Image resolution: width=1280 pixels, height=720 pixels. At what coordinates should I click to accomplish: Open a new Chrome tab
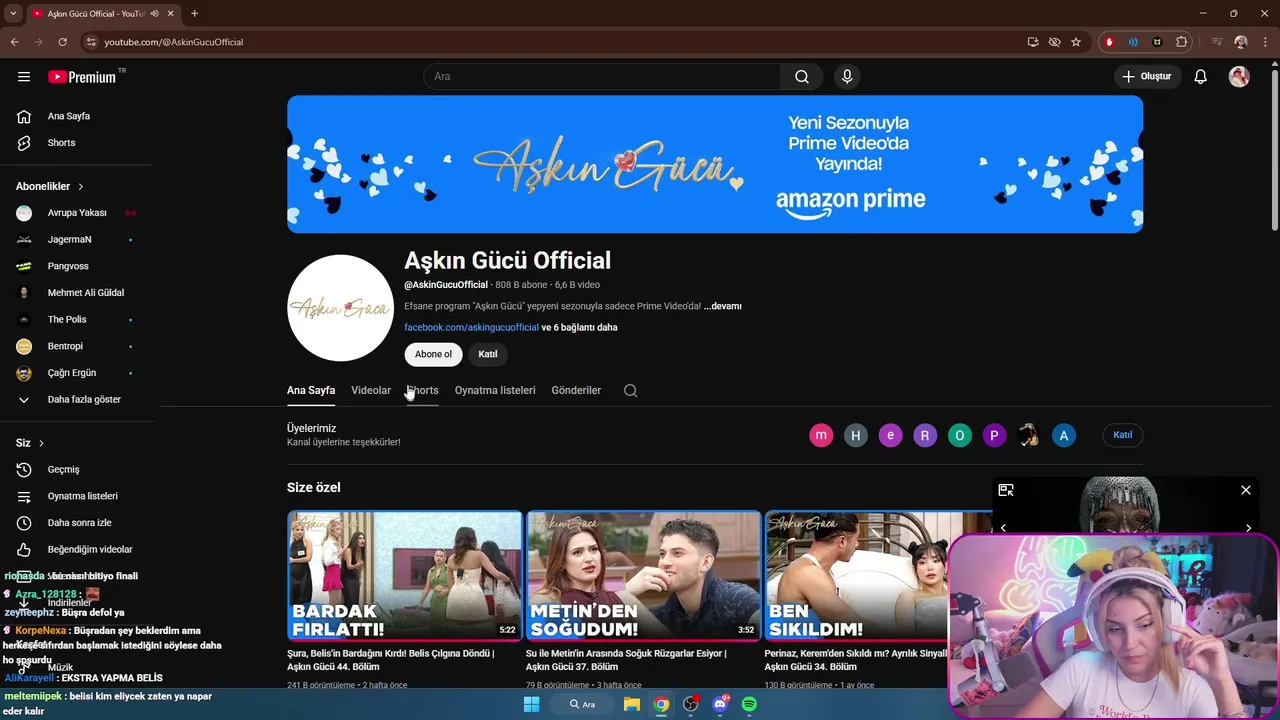pos(194,13)
